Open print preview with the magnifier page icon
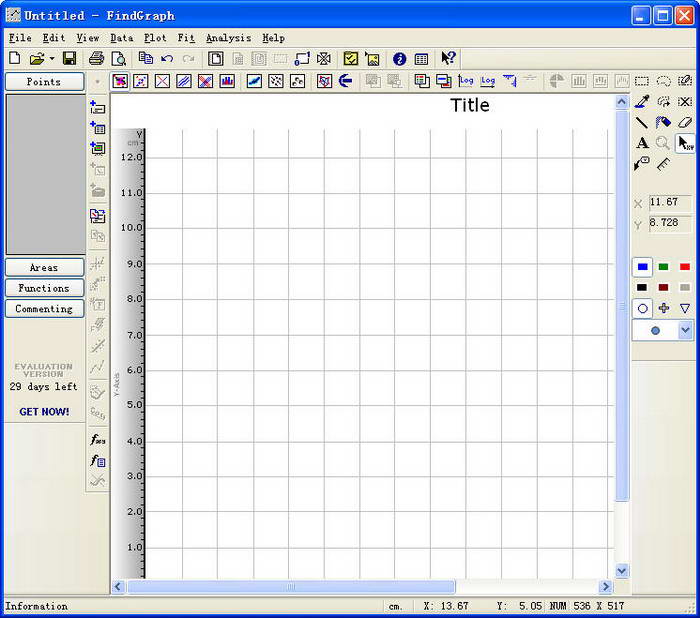Image resolution: width=700 pixels, height=618 pixels. (x=119, y=58)
